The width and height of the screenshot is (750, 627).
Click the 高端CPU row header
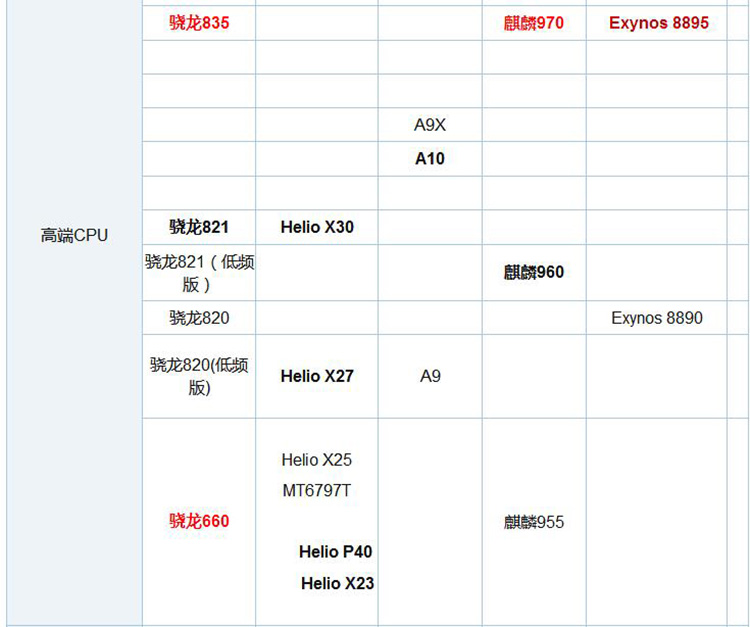point(74,236)
